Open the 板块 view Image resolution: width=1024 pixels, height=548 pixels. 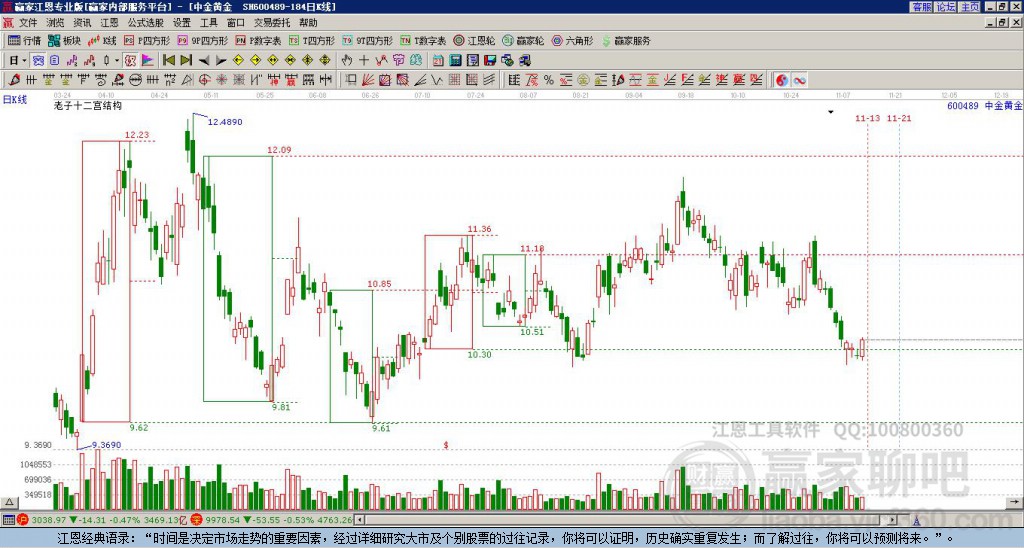[x=65, y=40]
